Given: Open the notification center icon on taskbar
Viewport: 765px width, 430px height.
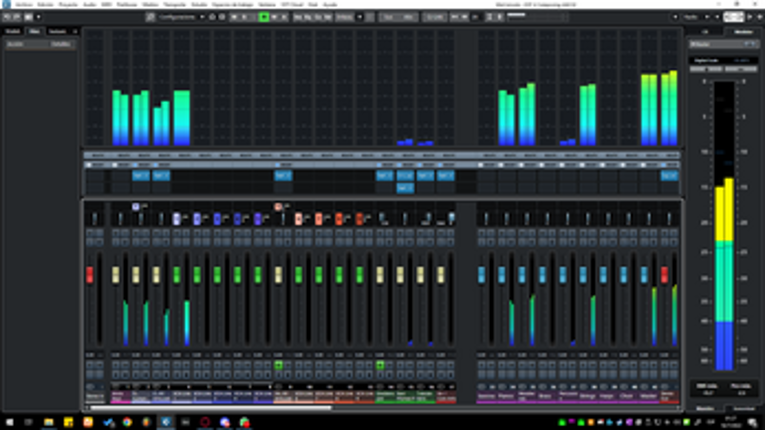Looking at the screenshot, I should (x=753, y=422).
